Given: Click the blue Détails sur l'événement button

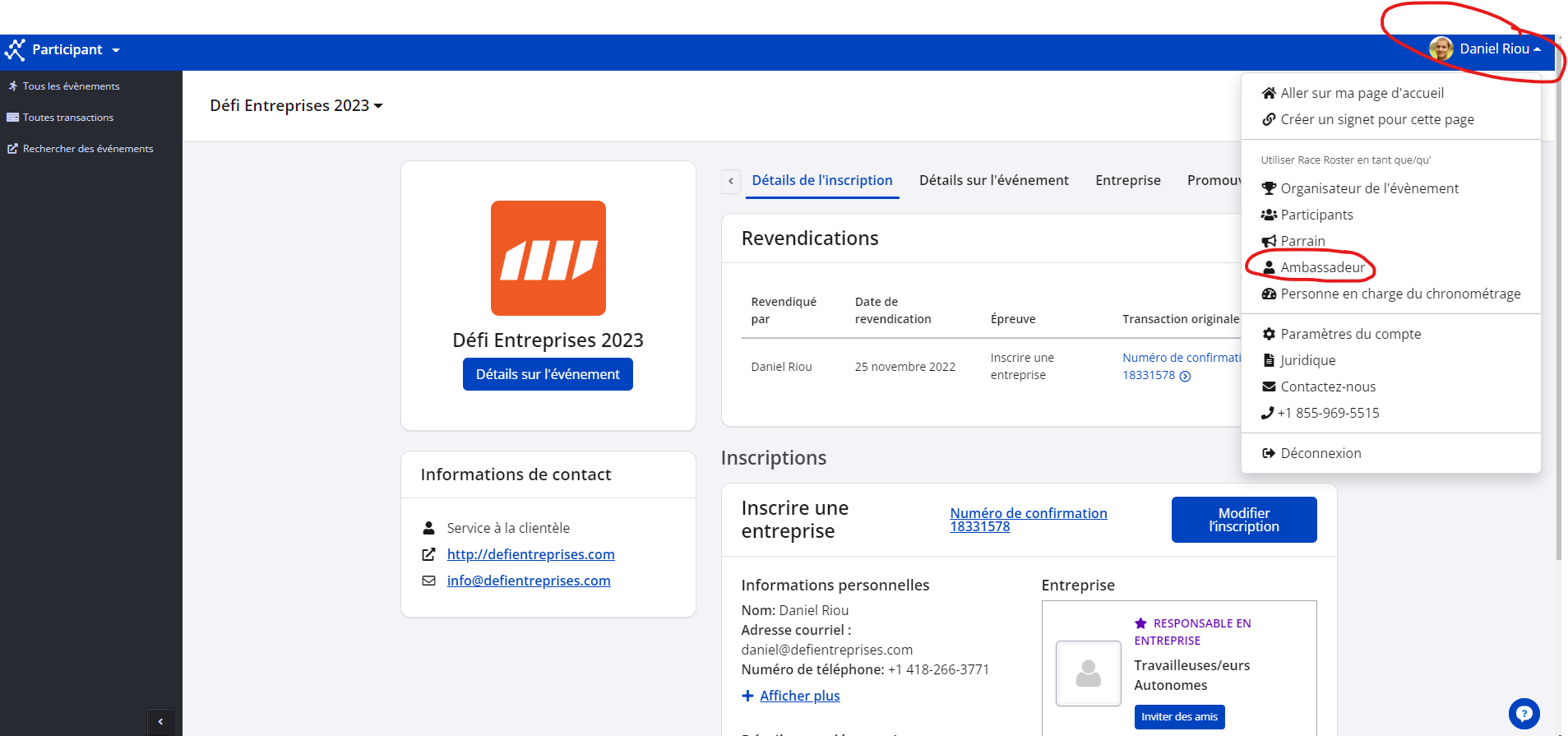Looking at the screenshot, I should tap(548, 374).
